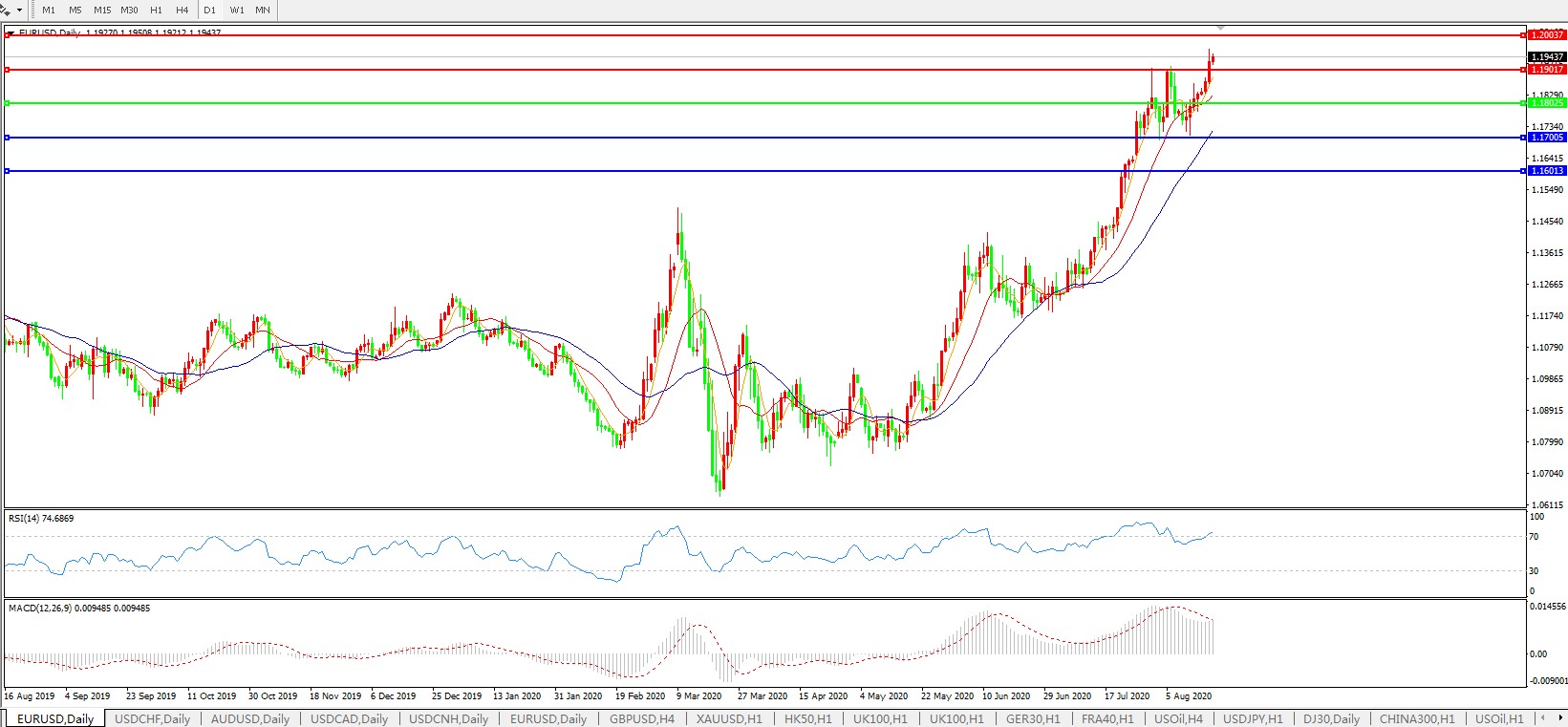
Task: Toggle the D1 daily timeframe
Action: coord(209,11)
